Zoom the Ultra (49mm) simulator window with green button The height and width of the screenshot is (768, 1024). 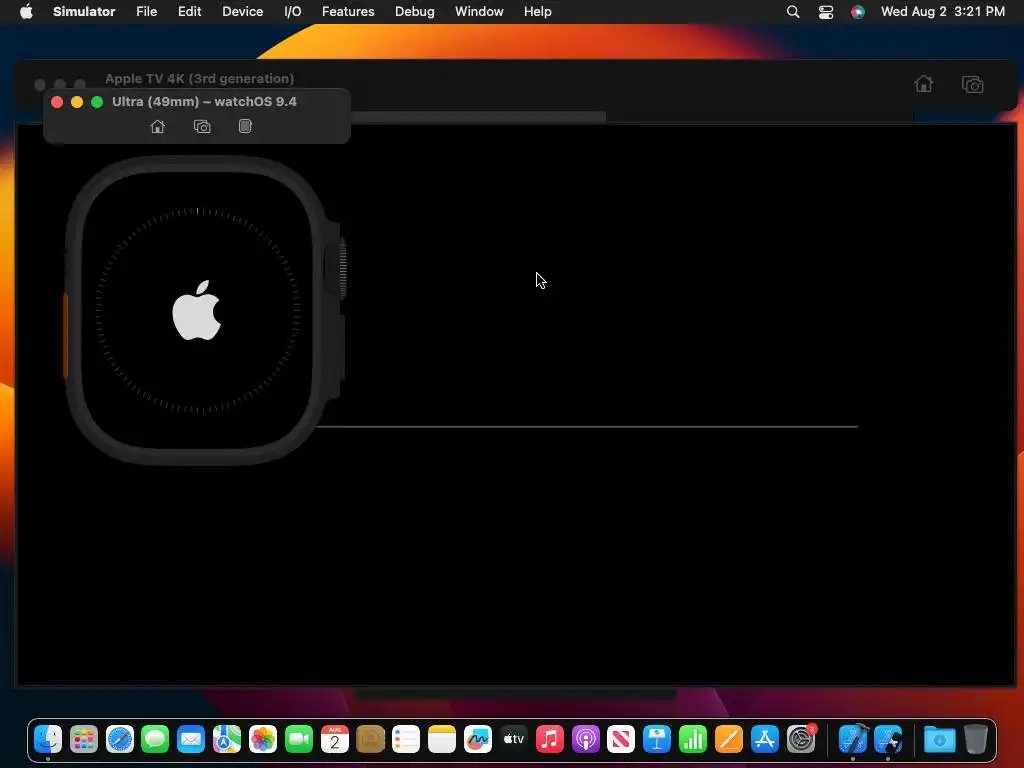[97, 102]
